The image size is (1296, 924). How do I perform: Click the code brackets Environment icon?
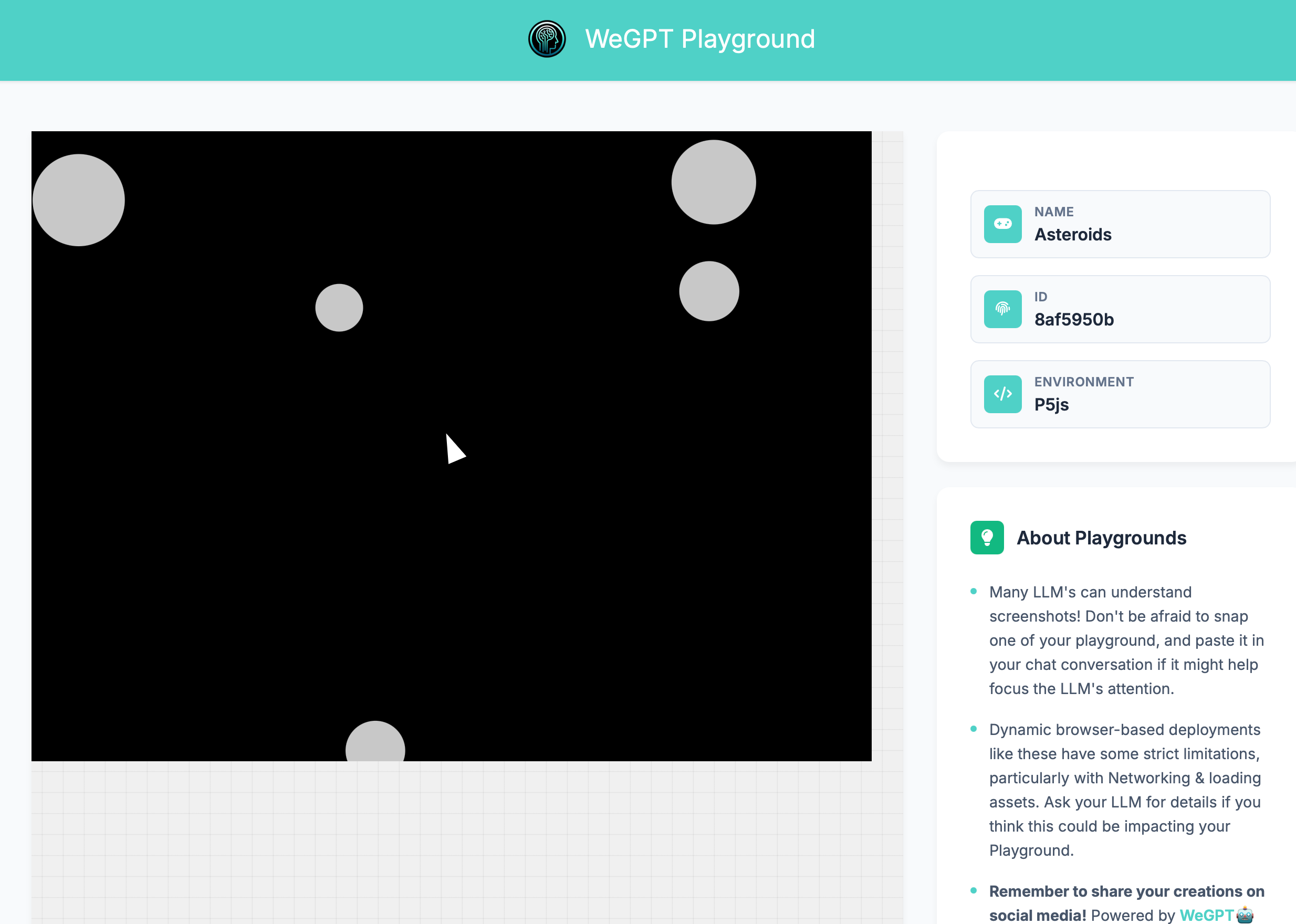coord(1002,394)
